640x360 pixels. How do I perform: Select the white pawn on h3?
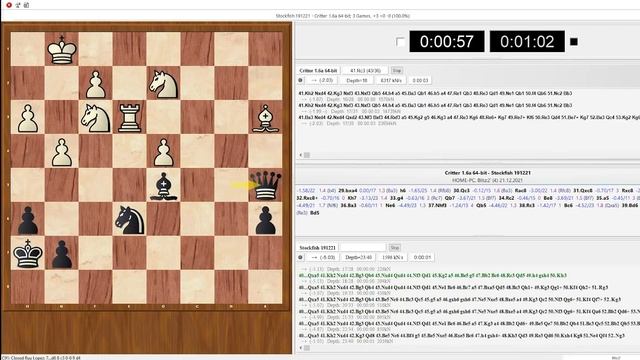[28, 118]
